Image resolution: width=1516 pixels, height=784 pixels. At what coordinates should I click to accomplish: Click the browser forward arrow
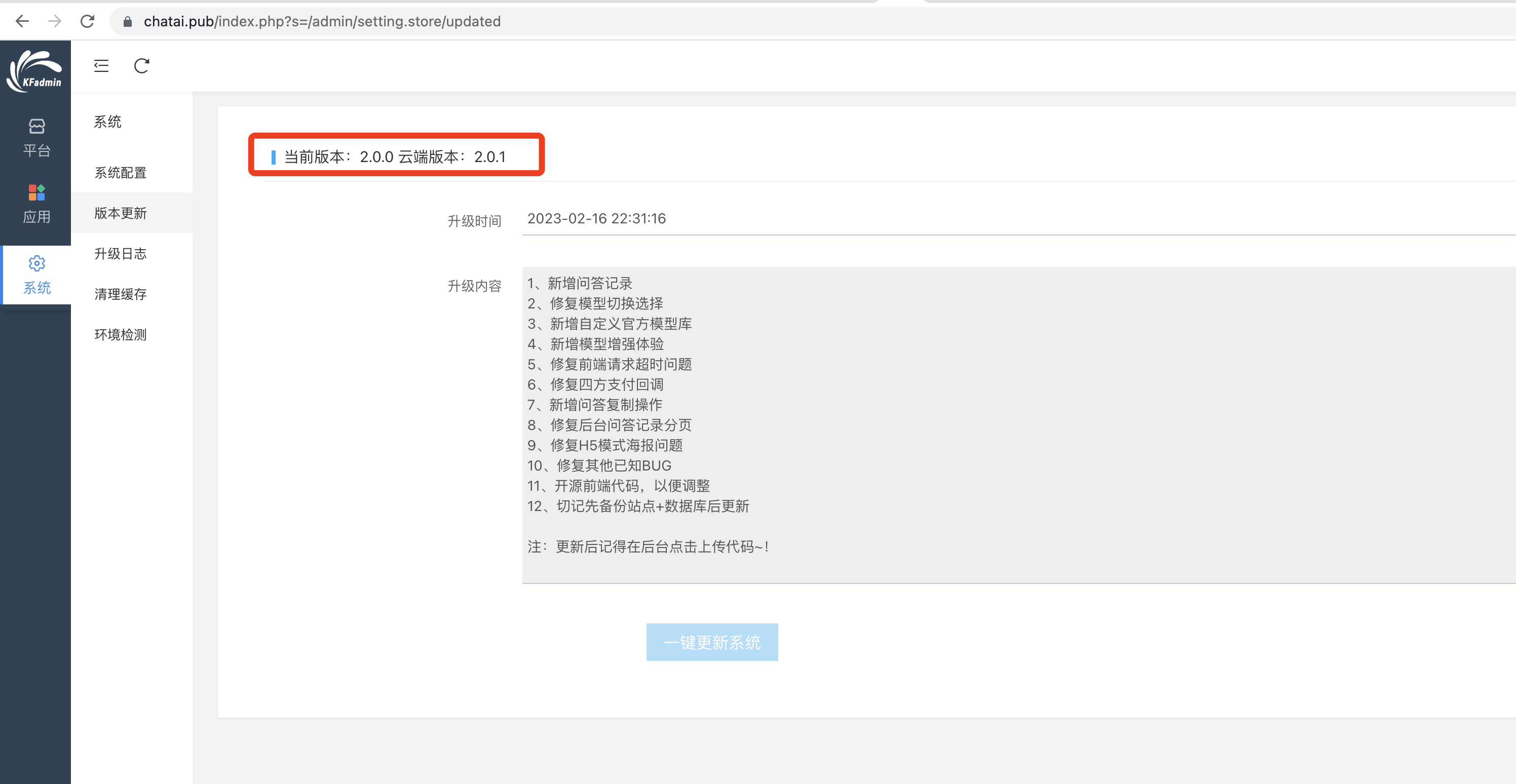(55, 22)
